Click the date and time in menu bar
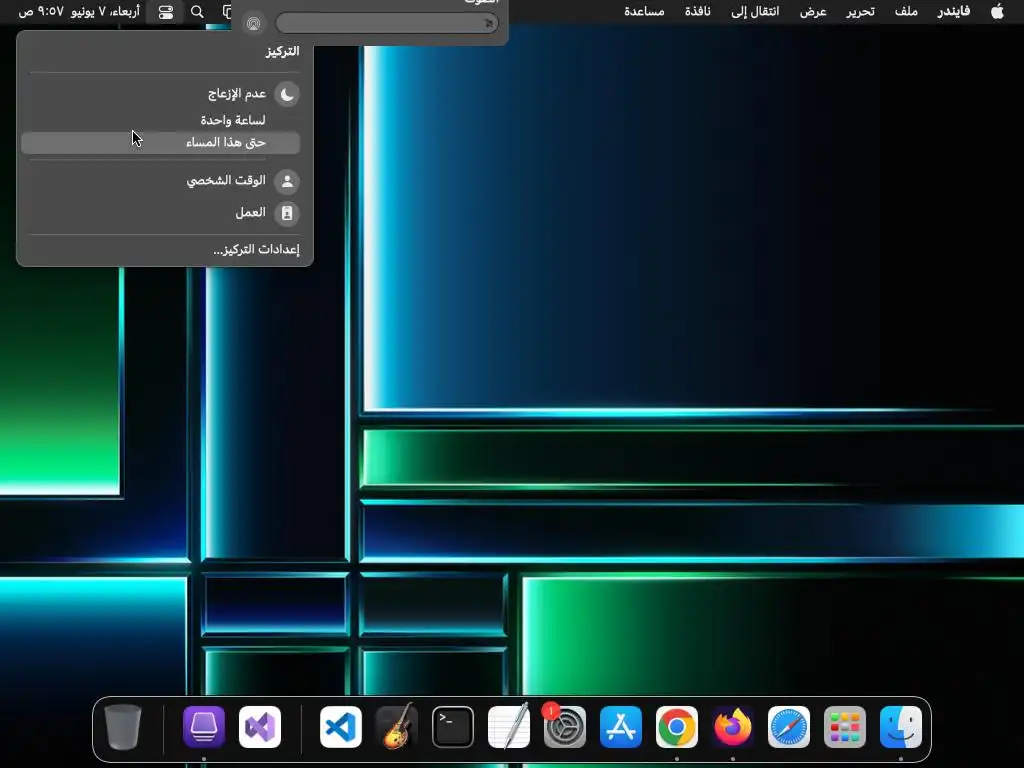This screenshot has height=768, width=1024. click(79, 12)
